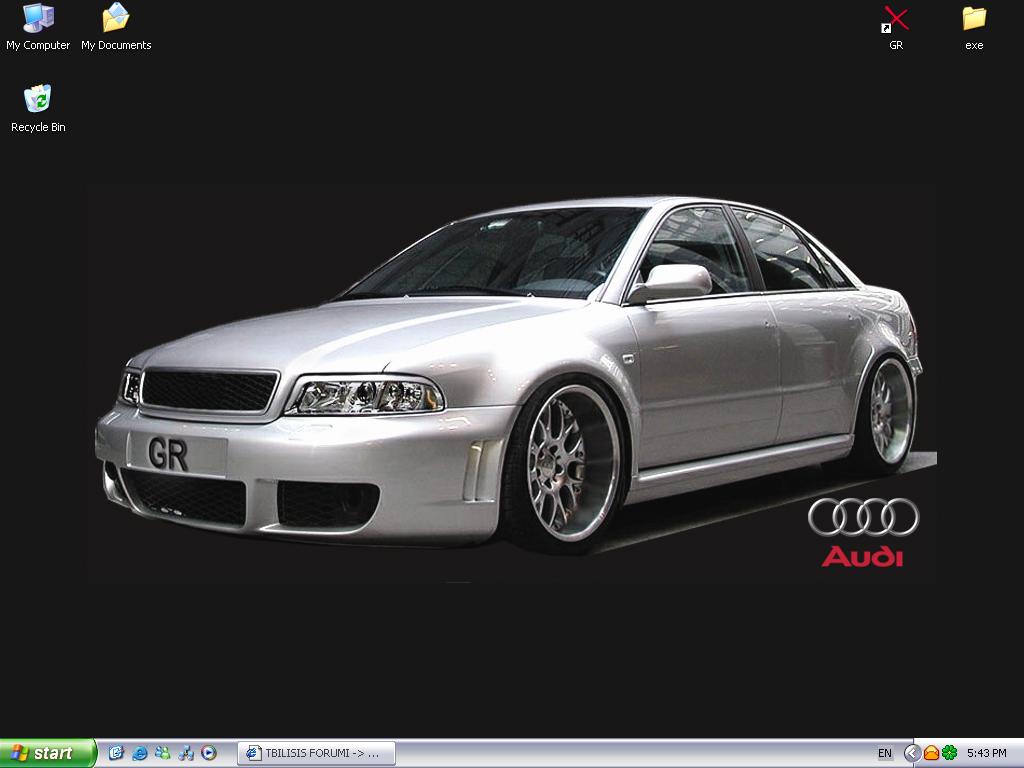
Task: Open the Start menu
Action: [47, 753]
